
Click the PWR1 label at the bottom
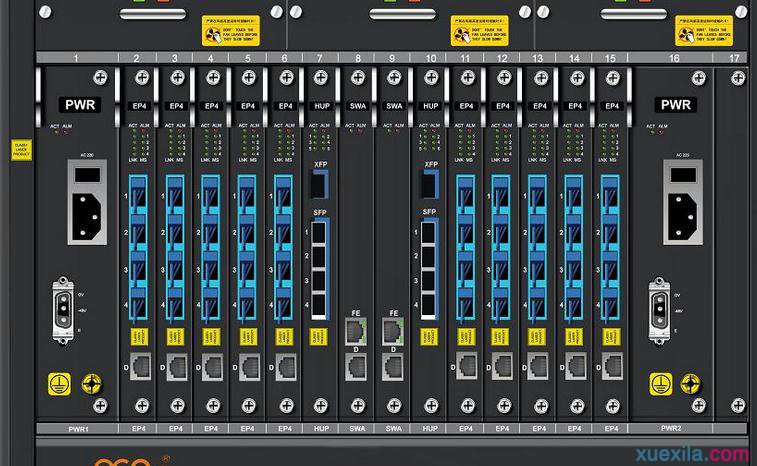click(x=77, y=428)
